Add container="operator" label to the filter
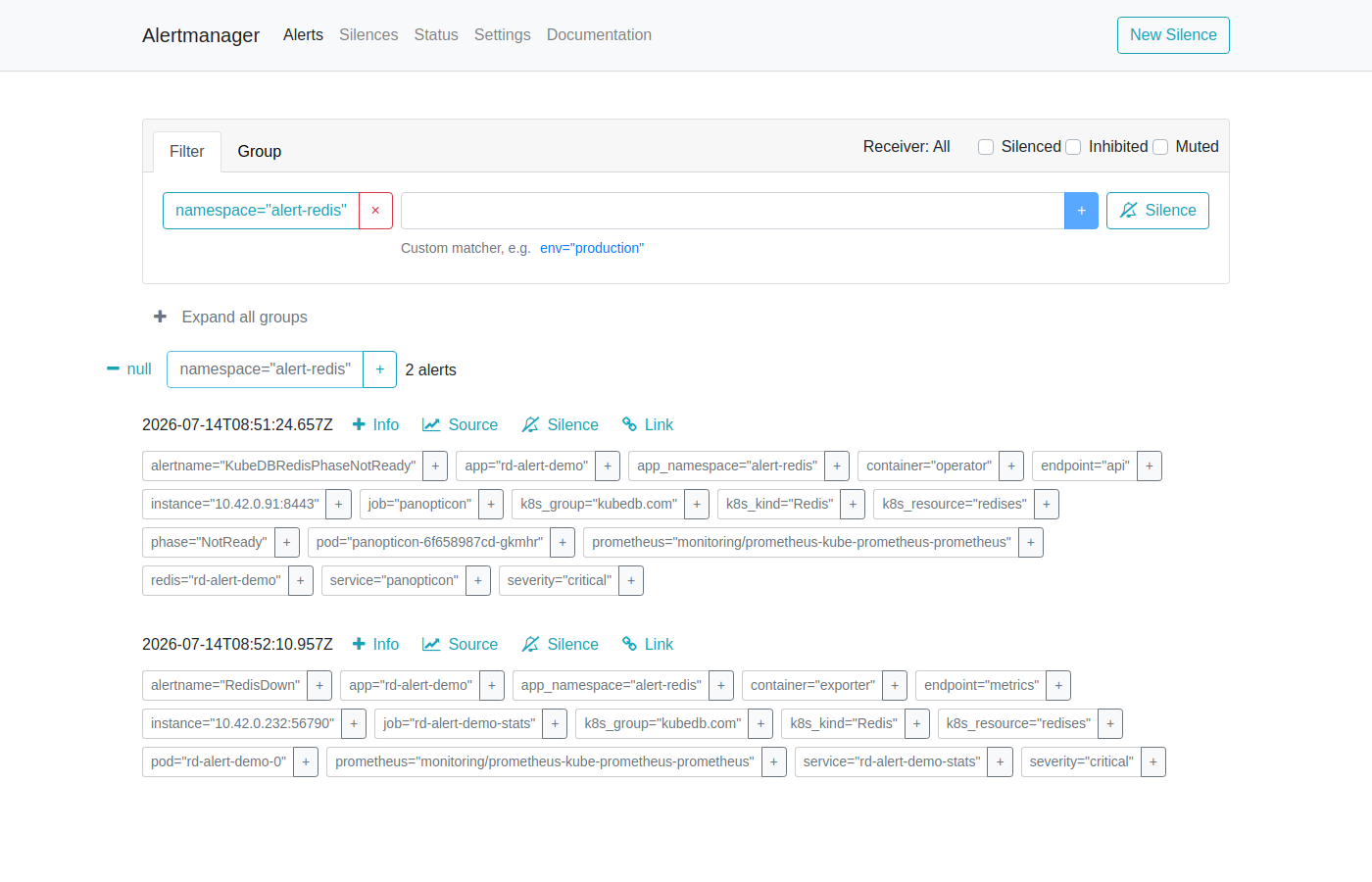The height and width of the screenshot is (882, 1372). [1011, 465]
